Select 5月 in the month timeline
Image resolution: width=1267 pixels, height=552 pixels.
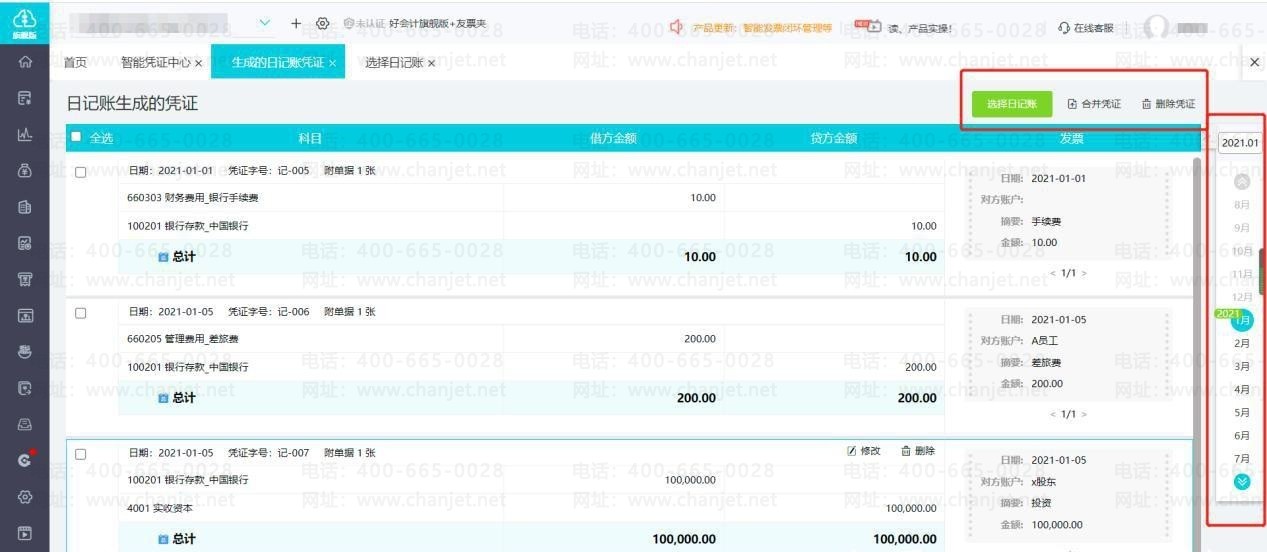tap(1242, 412)
